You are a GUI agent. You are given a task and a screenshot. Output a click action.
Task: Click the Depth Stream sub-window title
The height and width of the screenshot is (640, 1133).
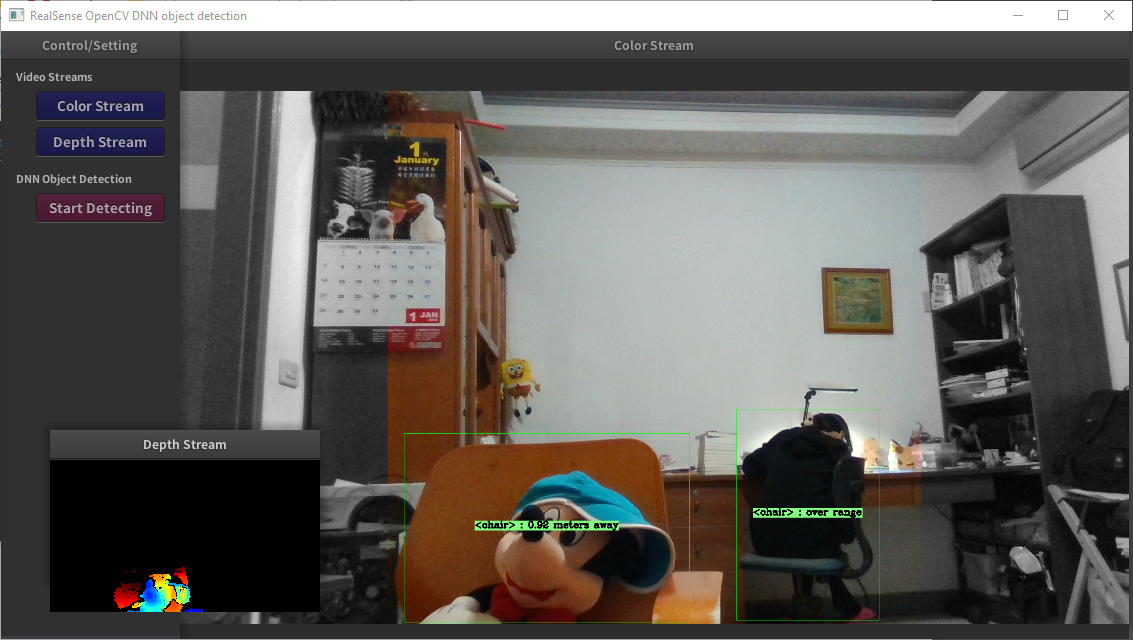[x=185, y=445]
